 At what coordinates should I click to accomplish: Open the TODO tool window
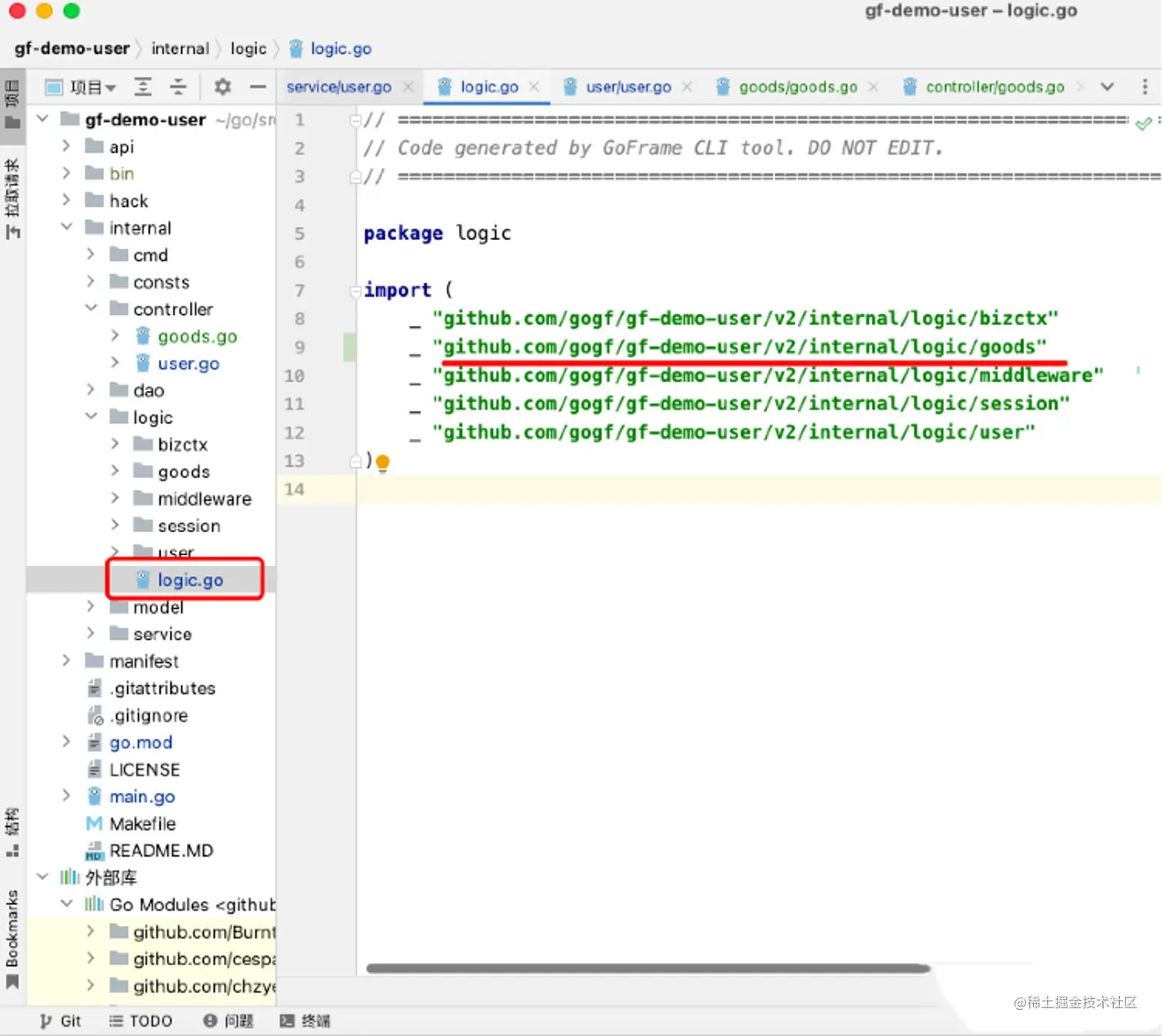click(x=141, y=1021)
